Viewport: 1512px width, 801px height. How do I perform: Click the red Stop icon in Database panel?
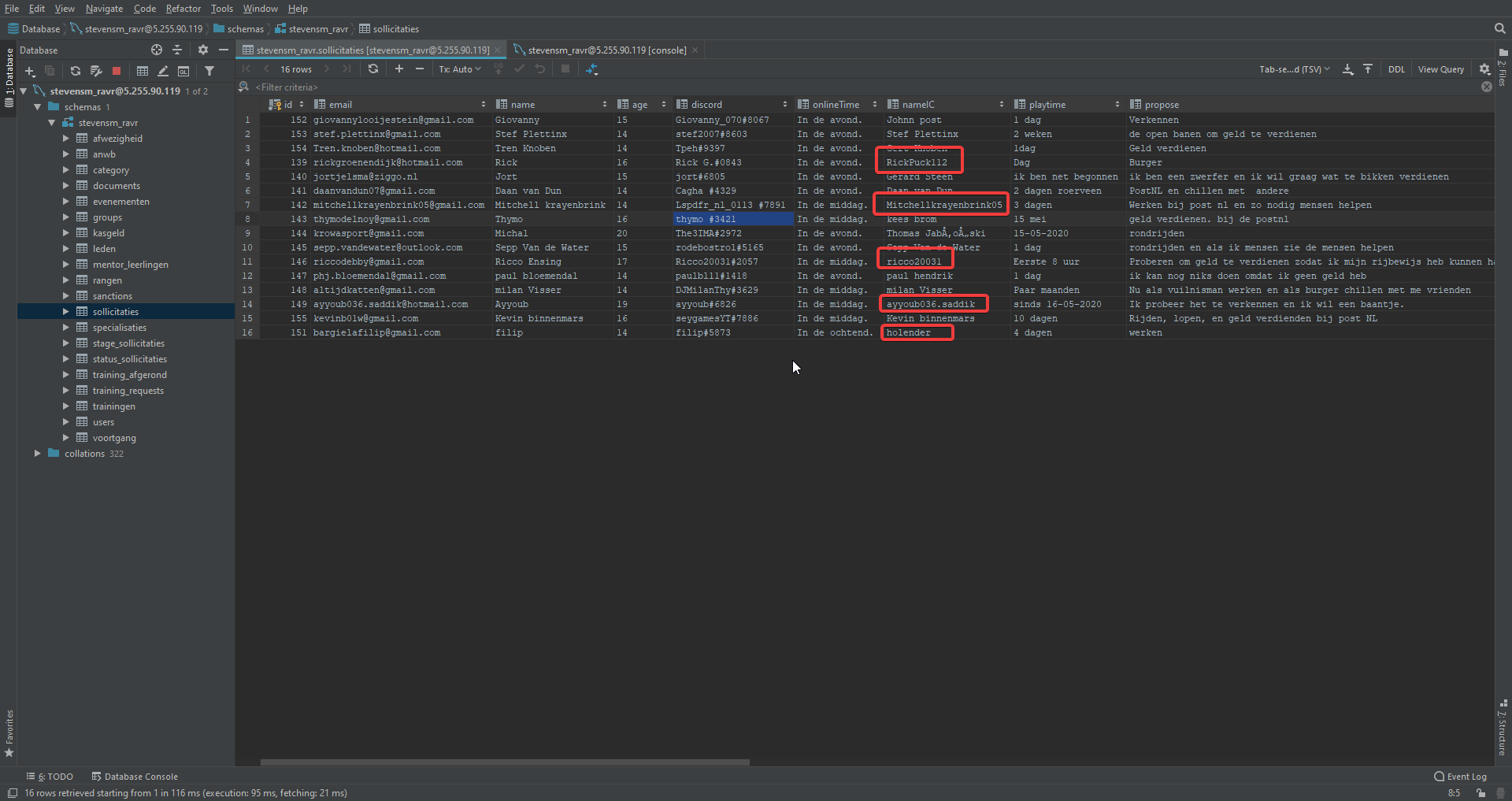click(117, 71)
